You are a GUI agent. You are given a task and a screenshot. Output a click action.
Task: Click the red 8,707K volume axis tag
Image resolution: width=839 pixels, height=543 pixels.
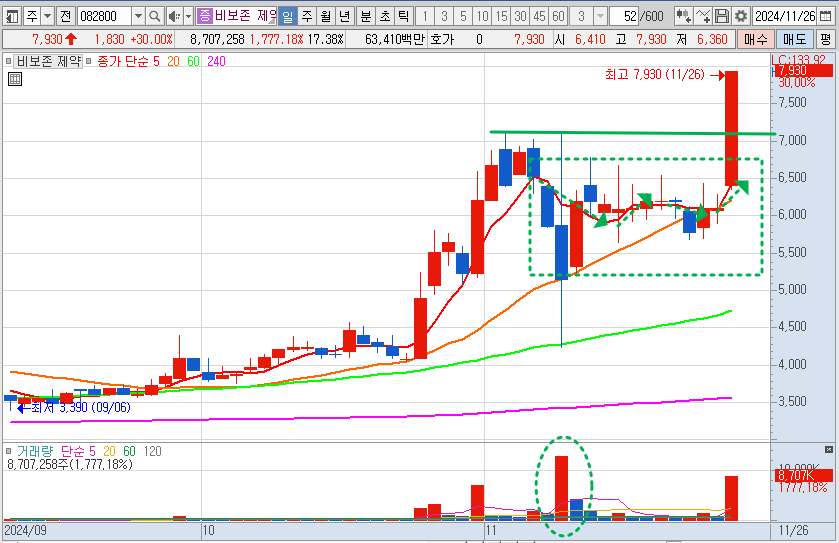804,476
